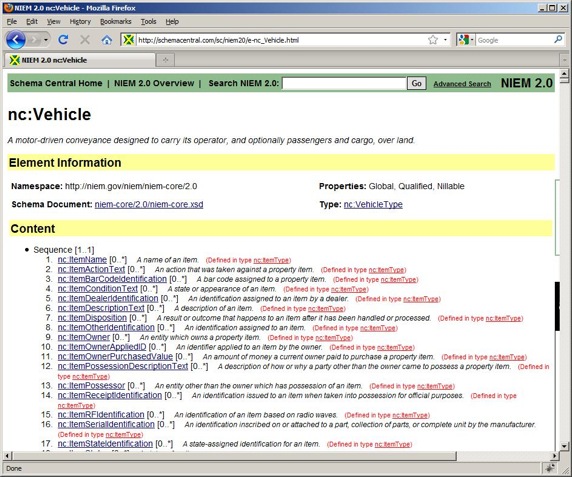This screenshot has height=477, width=572.
Task: Open the History menu
Action: coord(80,22)
